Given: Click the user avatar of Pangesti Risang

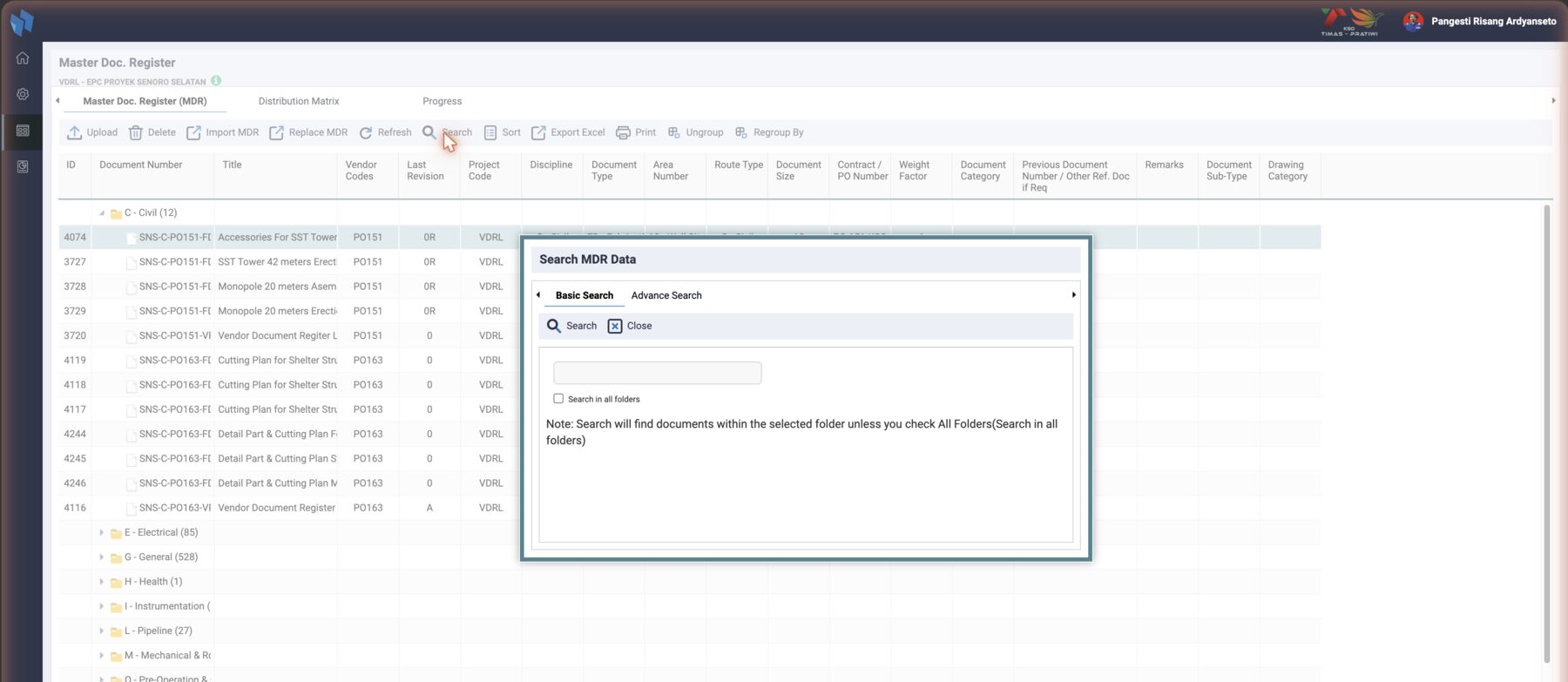Looking at the screenshot, I should [x=1413, y=21].
